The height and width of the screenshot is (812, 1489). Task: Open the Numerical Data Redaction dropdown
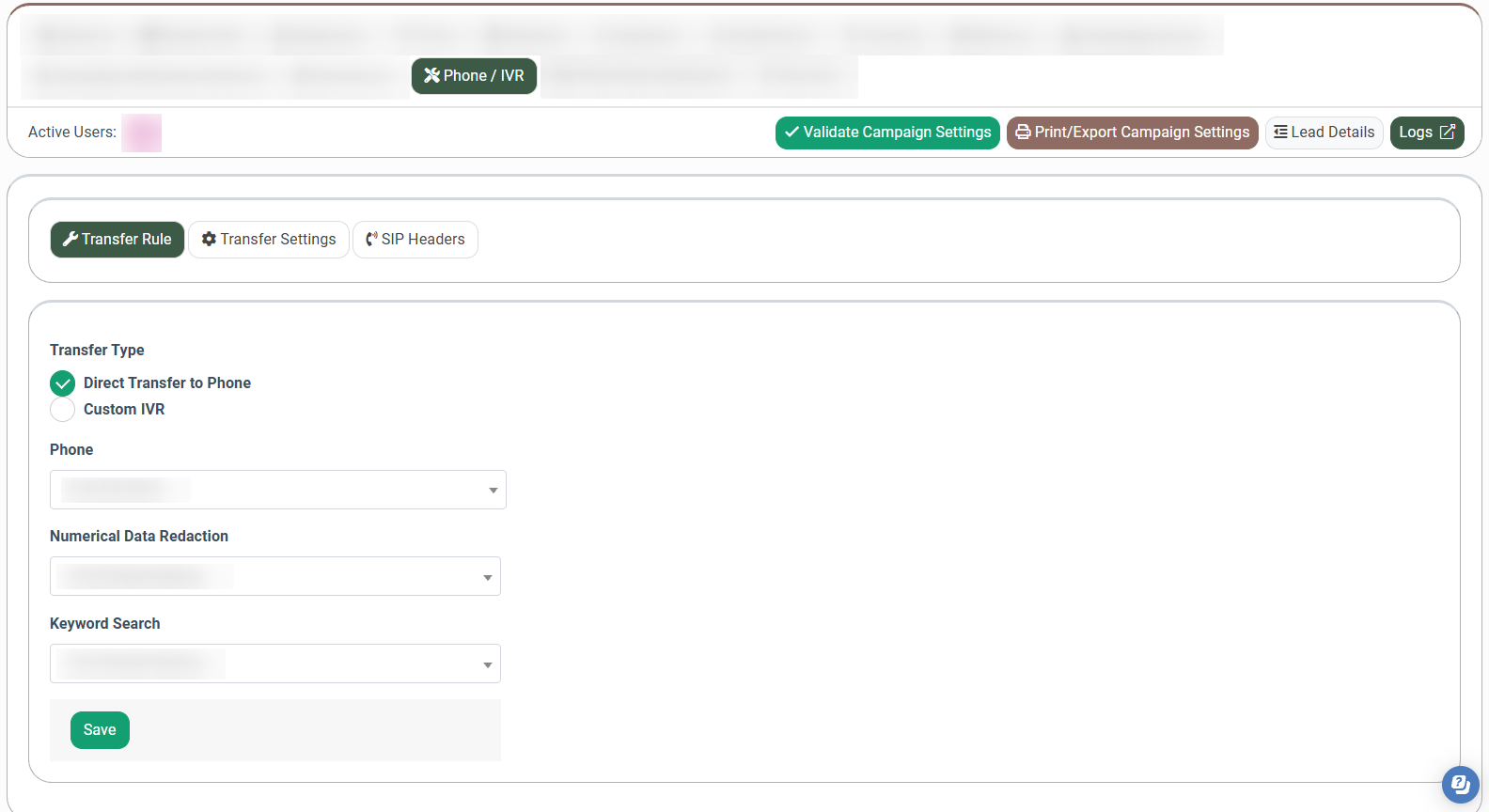click(x=275, y=577)
